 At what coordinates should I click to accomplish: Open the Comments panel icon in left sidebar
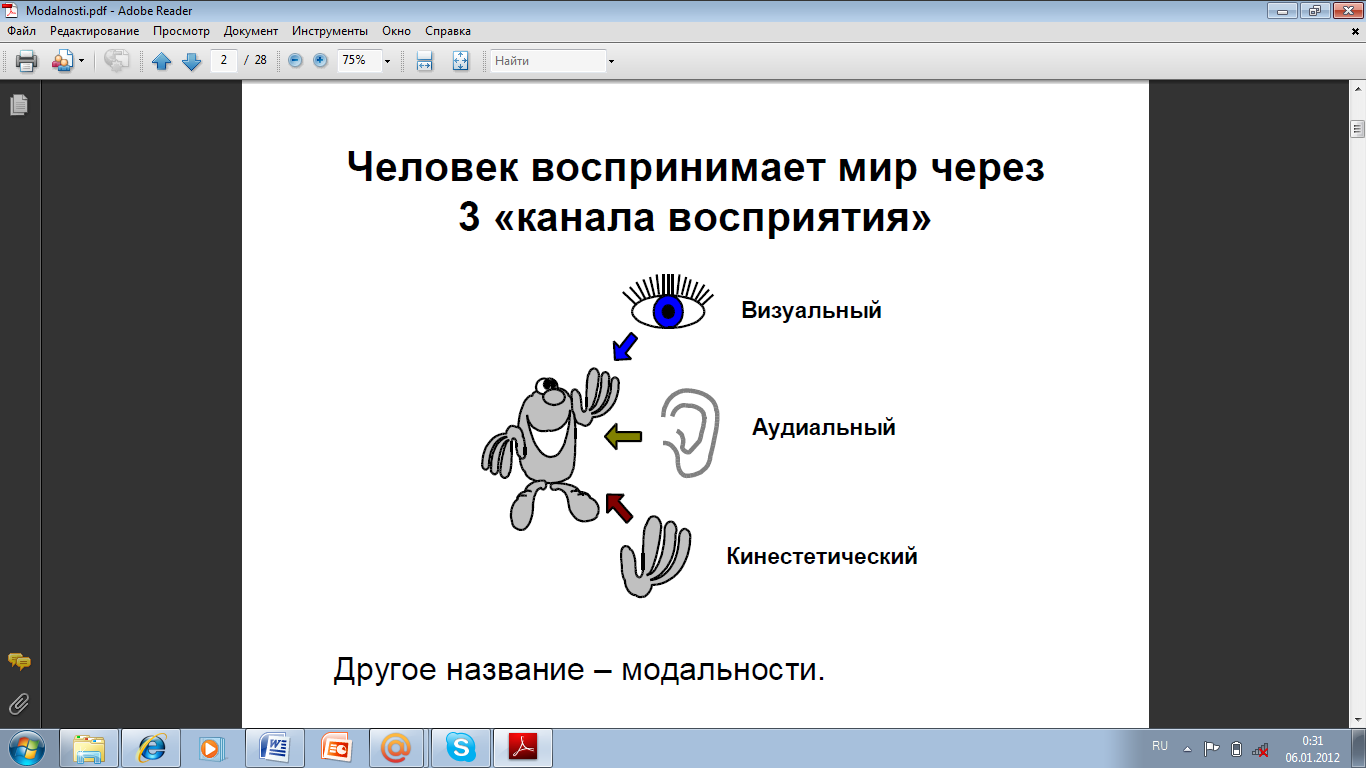point(18,662)
